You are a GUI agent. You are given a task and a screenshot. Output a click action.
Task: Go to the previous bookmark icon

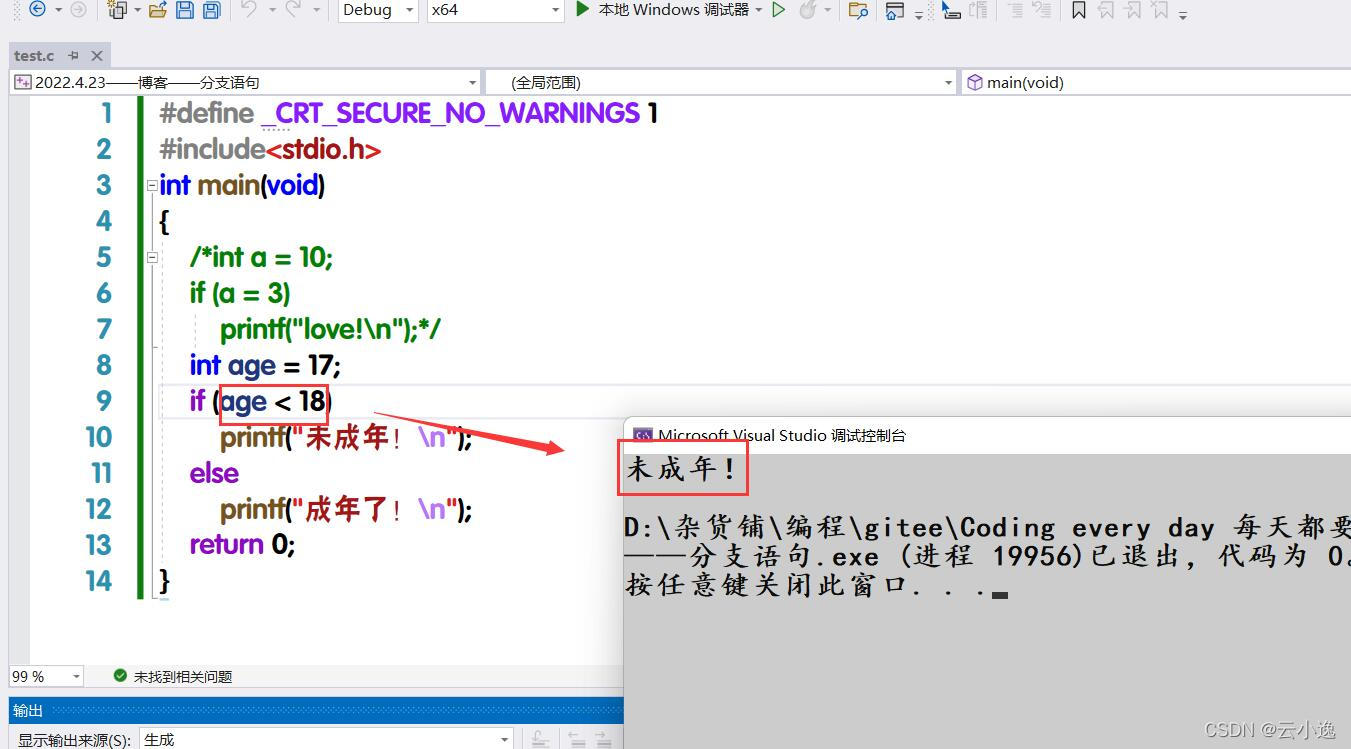pyautogui.click(x=1106, y=10)
